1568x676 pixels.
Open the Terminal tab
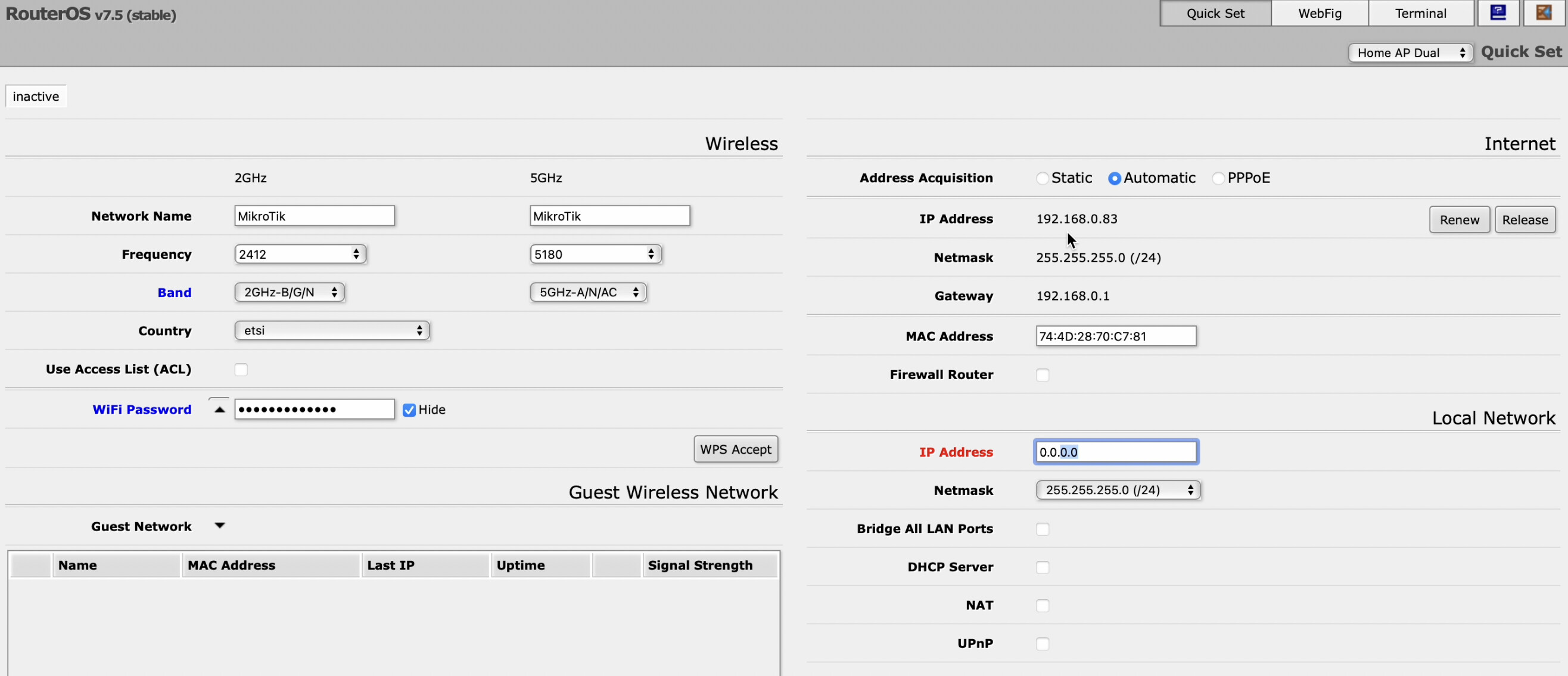(1420, 13)
